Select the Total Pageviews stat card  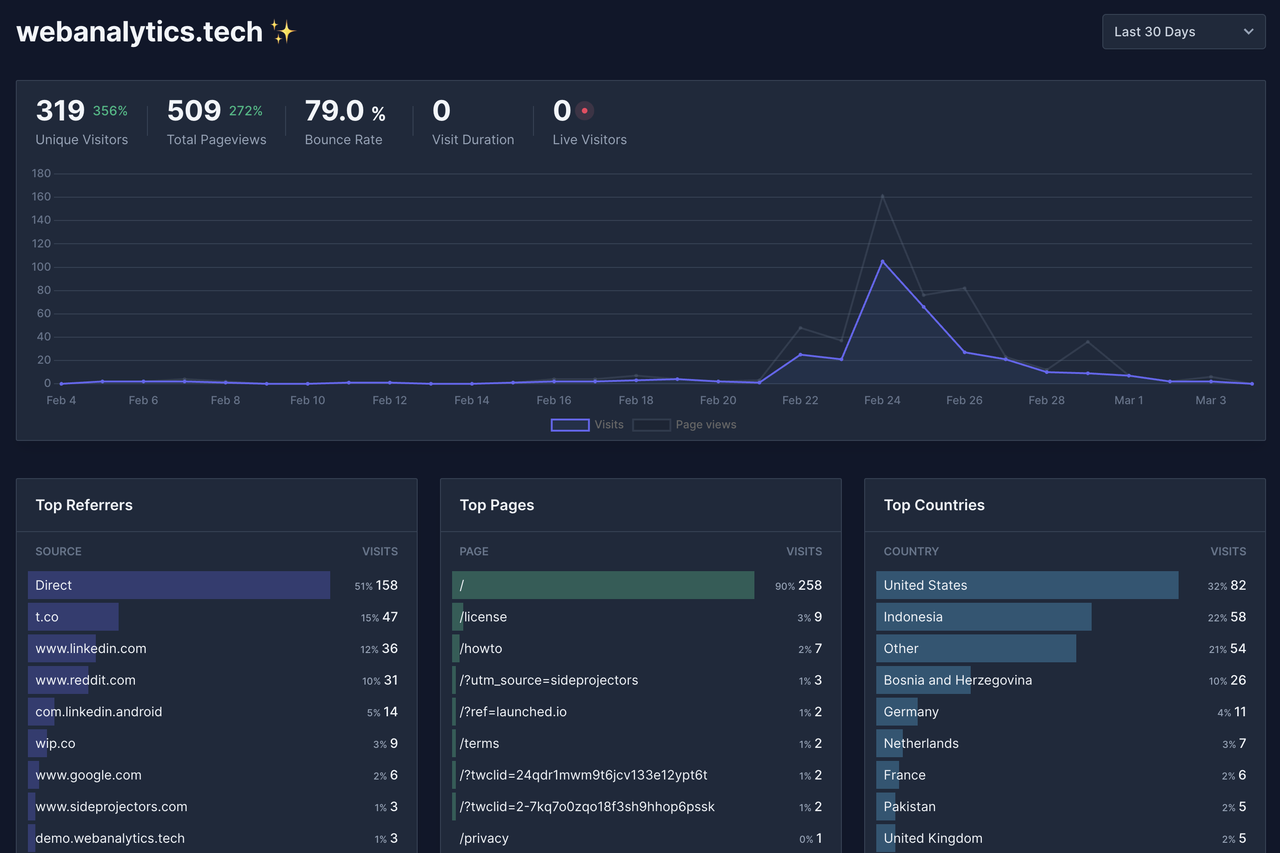click(x=216, y=122)
